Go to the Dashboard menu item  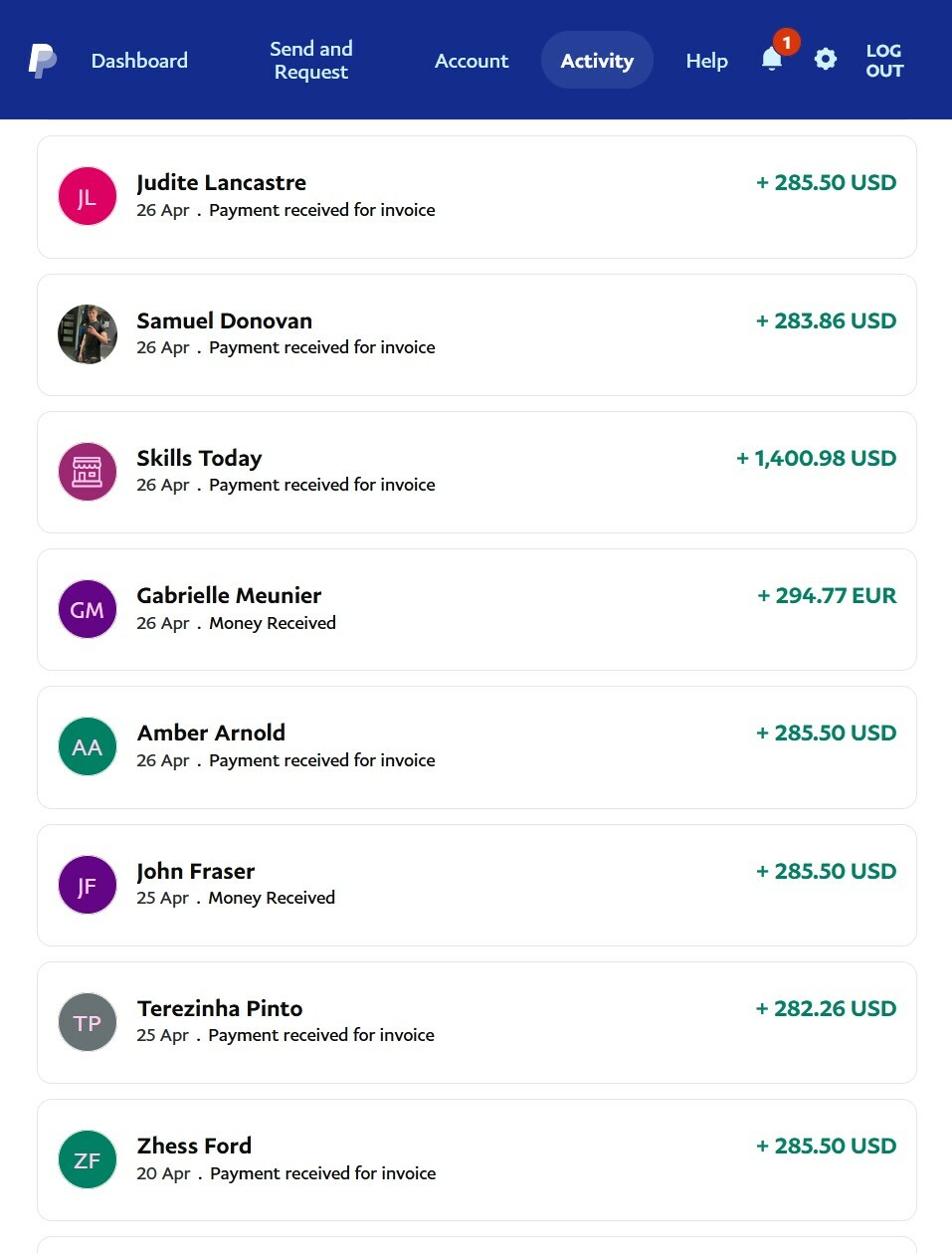point(139,61)
